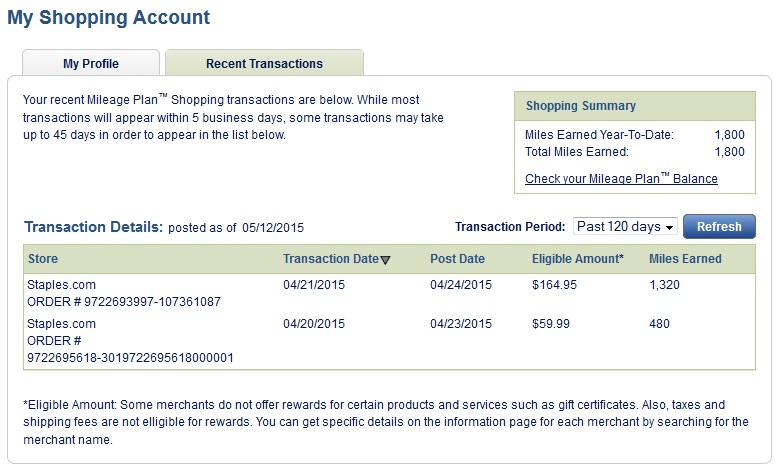Click the $164.95 eligible amount
Image resolution: width=778 pixels, height=476 pixels.
pos(554,285)
